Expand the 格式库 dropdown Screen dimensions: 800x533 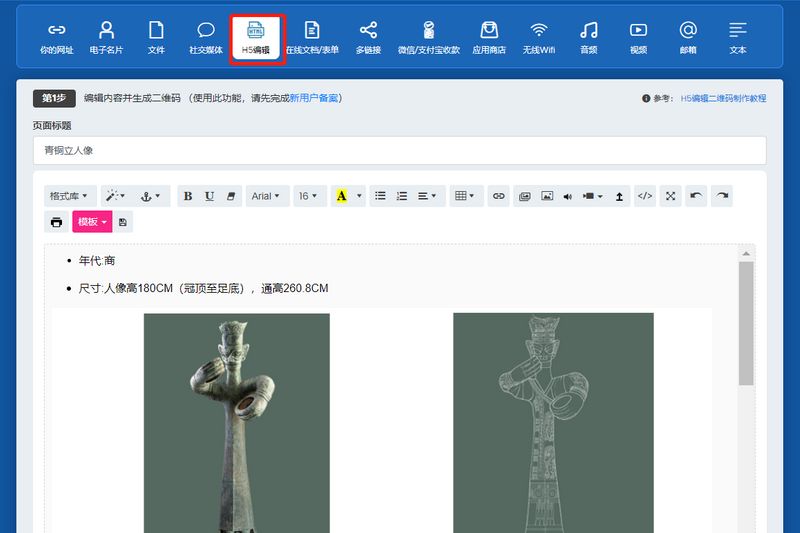pyautogui.click(x=69, y=196)
